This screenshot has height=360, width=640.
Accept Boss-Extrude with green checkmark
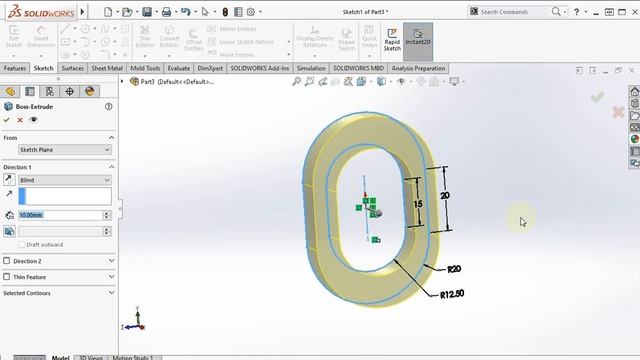[7, 120]
